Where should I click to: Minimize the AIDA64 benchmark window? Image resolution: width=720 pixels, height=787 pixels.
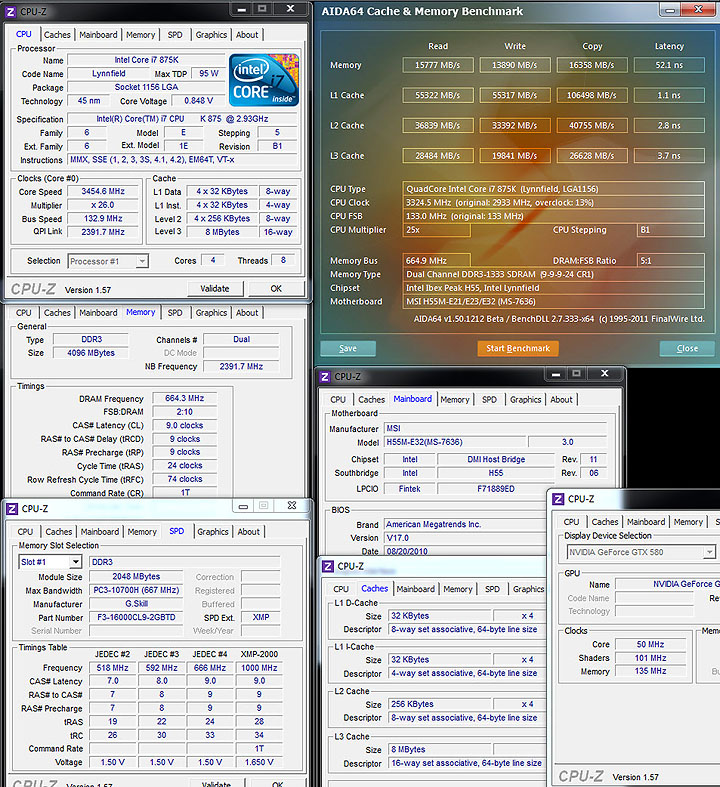coord(670,10)
